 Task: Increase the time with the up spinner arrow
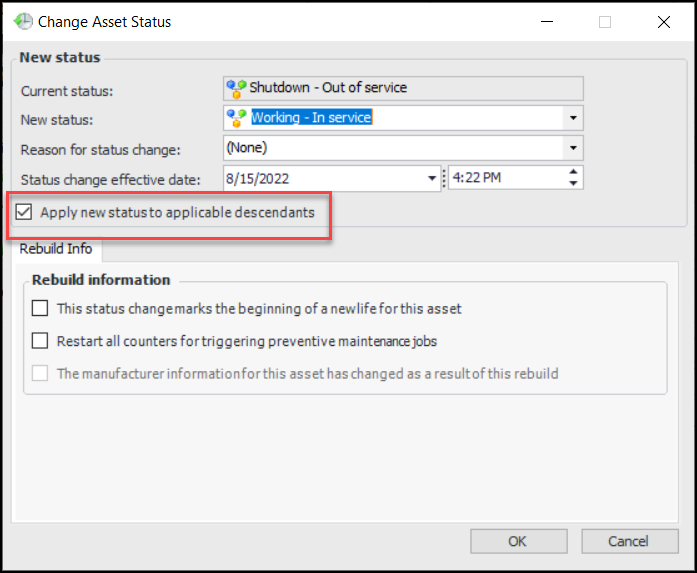pyautogui.click(x=573, y=172)
